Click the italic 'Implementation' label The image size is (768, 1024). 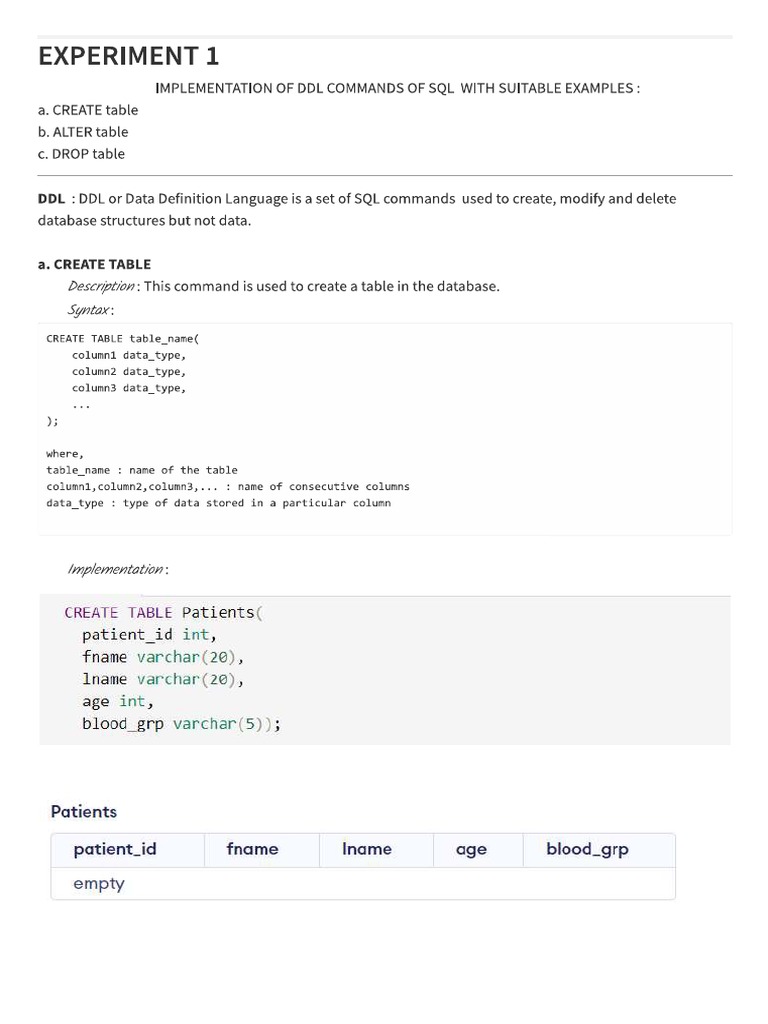pyautogui.click(x=116, y=569)
